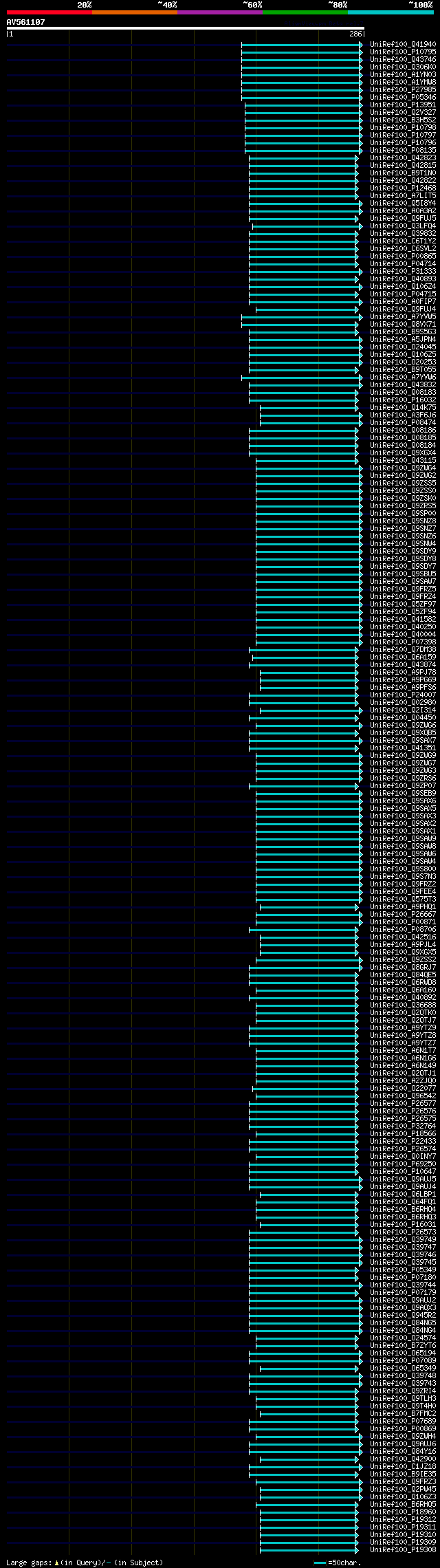Select the UniRef100_P31333 label

[x=403, y=271]
